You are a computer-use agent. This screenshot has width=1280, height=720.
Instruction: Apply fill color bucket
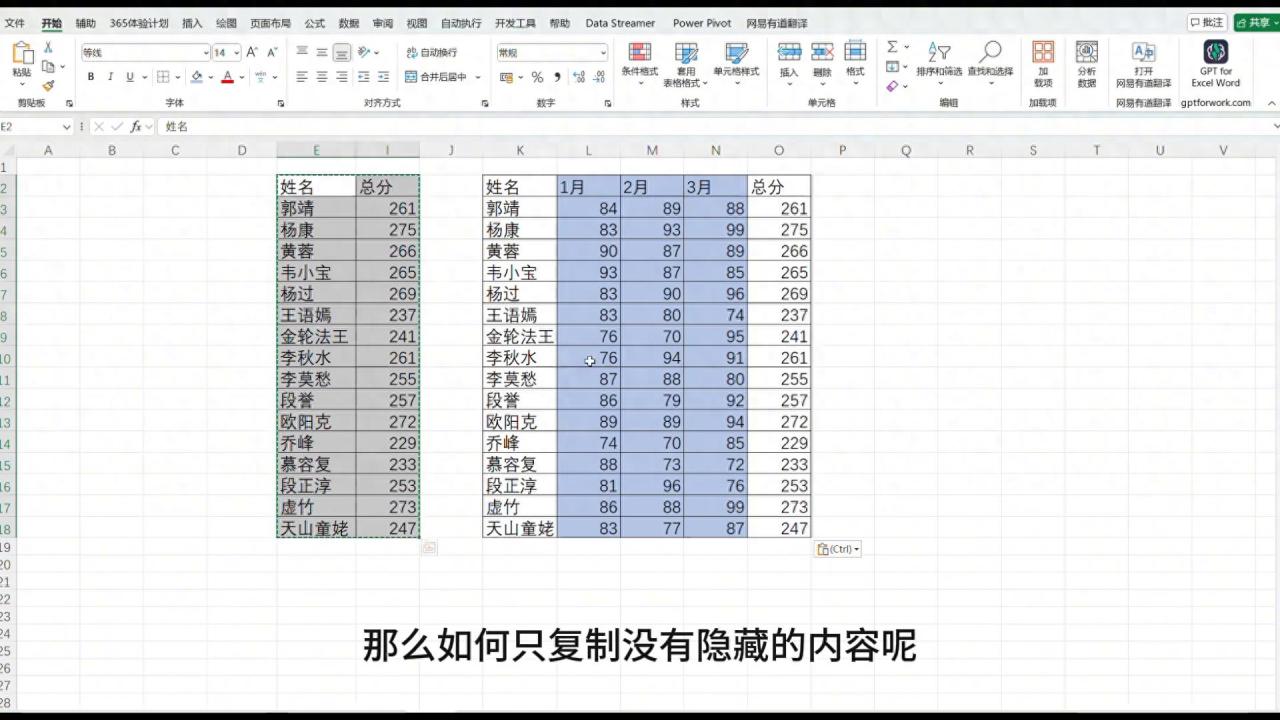coord(196,77)
